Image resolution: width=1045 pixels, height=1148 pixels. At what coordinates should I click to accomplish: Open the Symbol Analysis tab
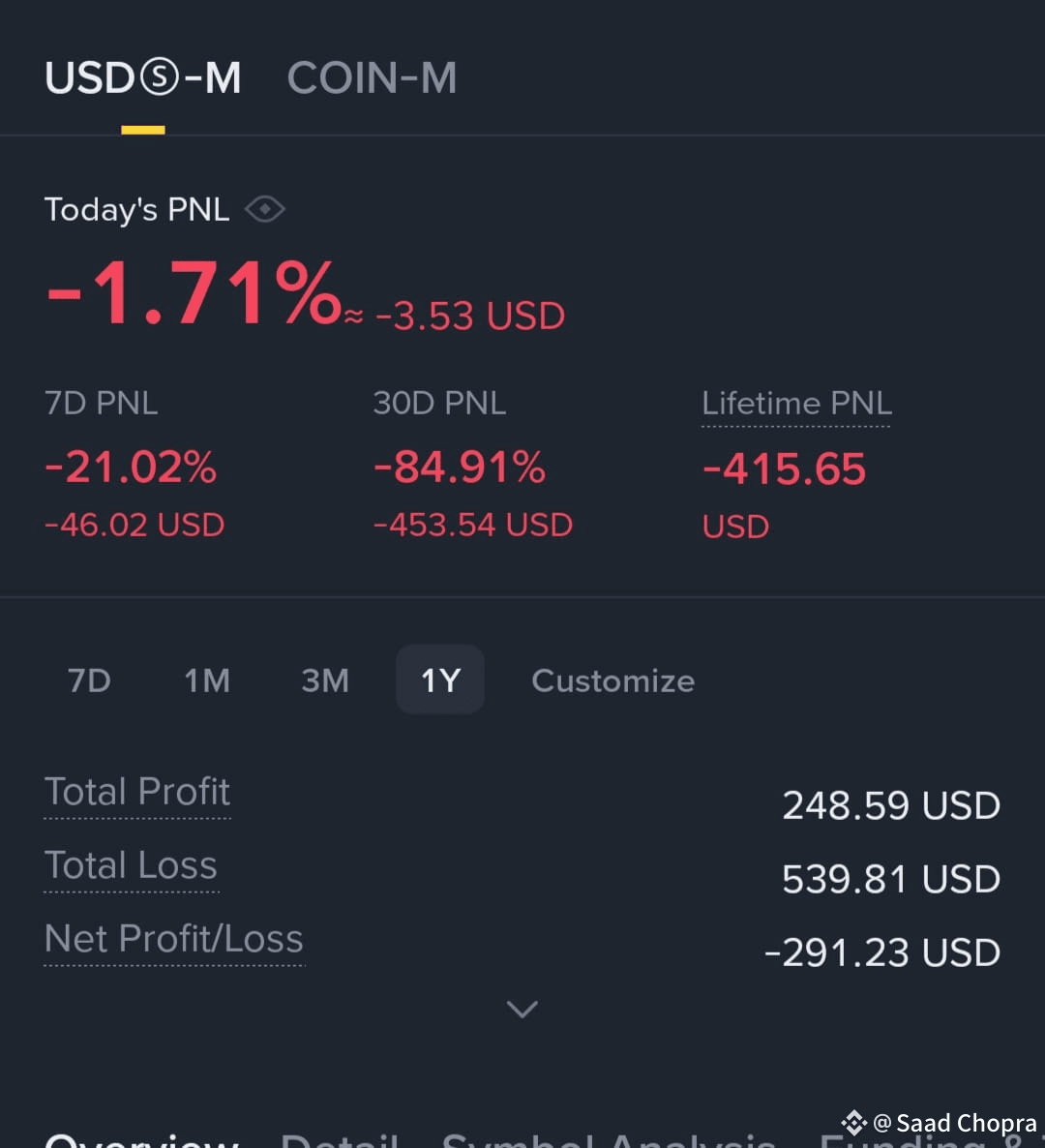click(x=609, y=1139)
